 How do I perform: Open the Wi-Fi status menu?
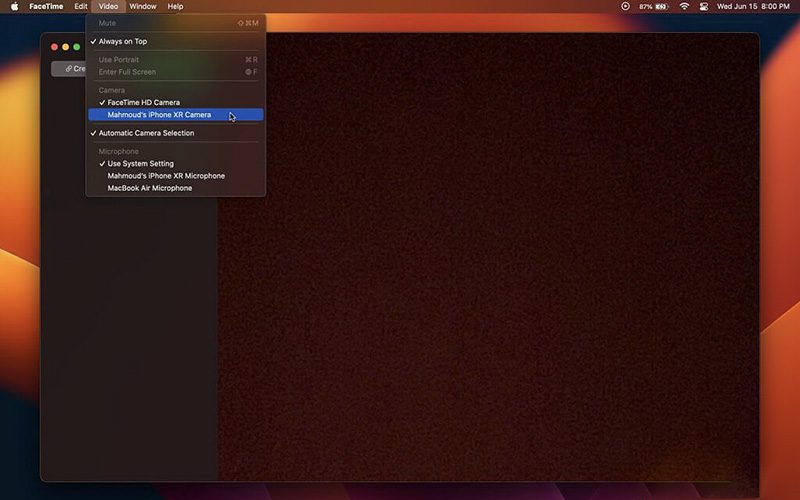684,7
